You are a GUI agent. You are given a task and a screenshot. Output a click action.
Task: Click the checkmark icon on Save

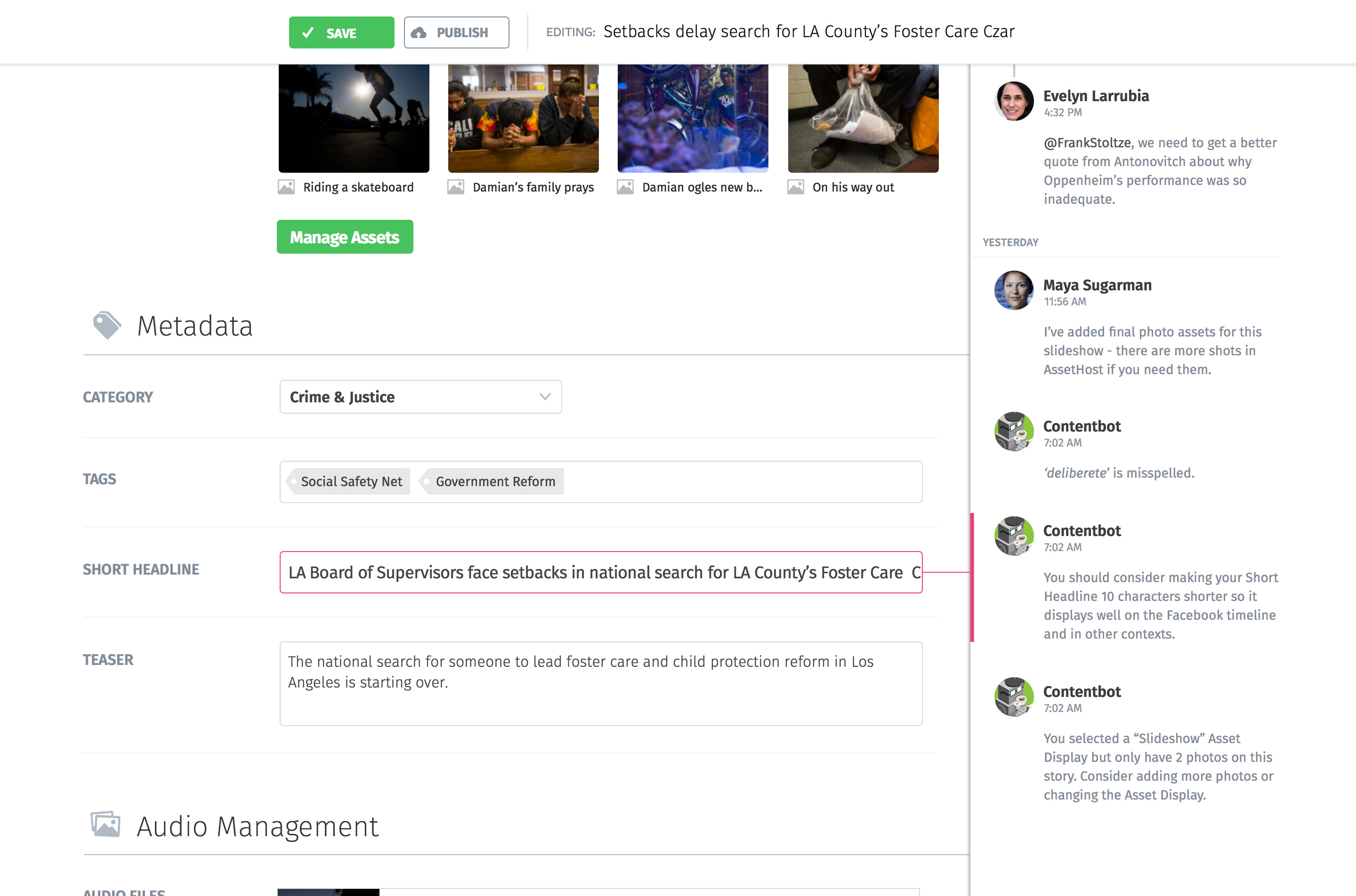click(x=308, y=32)
